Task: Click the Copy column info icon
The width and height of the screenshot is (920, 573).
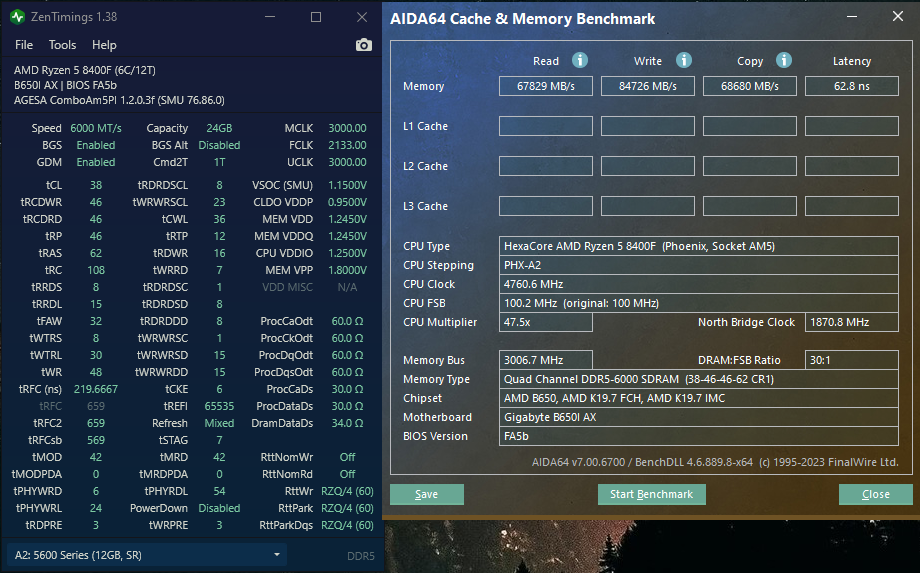Action: pyautogui.click(x=784, y=60)
